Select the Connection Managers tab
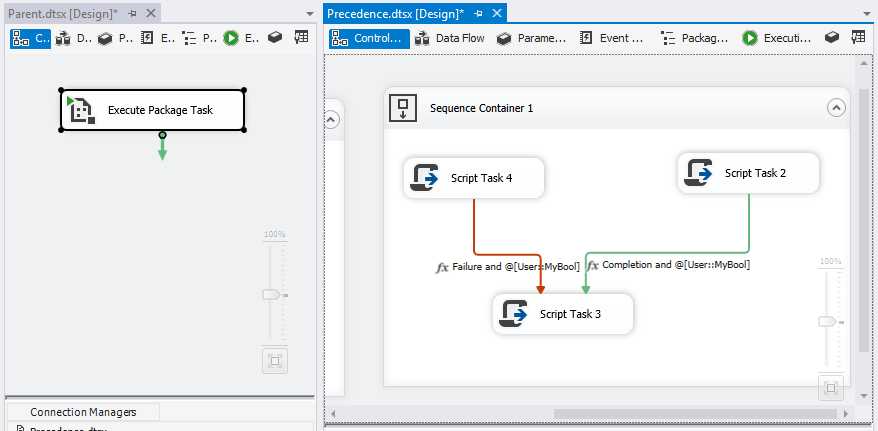This screenshot has height=431, width=878. click(x=83, y=412)
